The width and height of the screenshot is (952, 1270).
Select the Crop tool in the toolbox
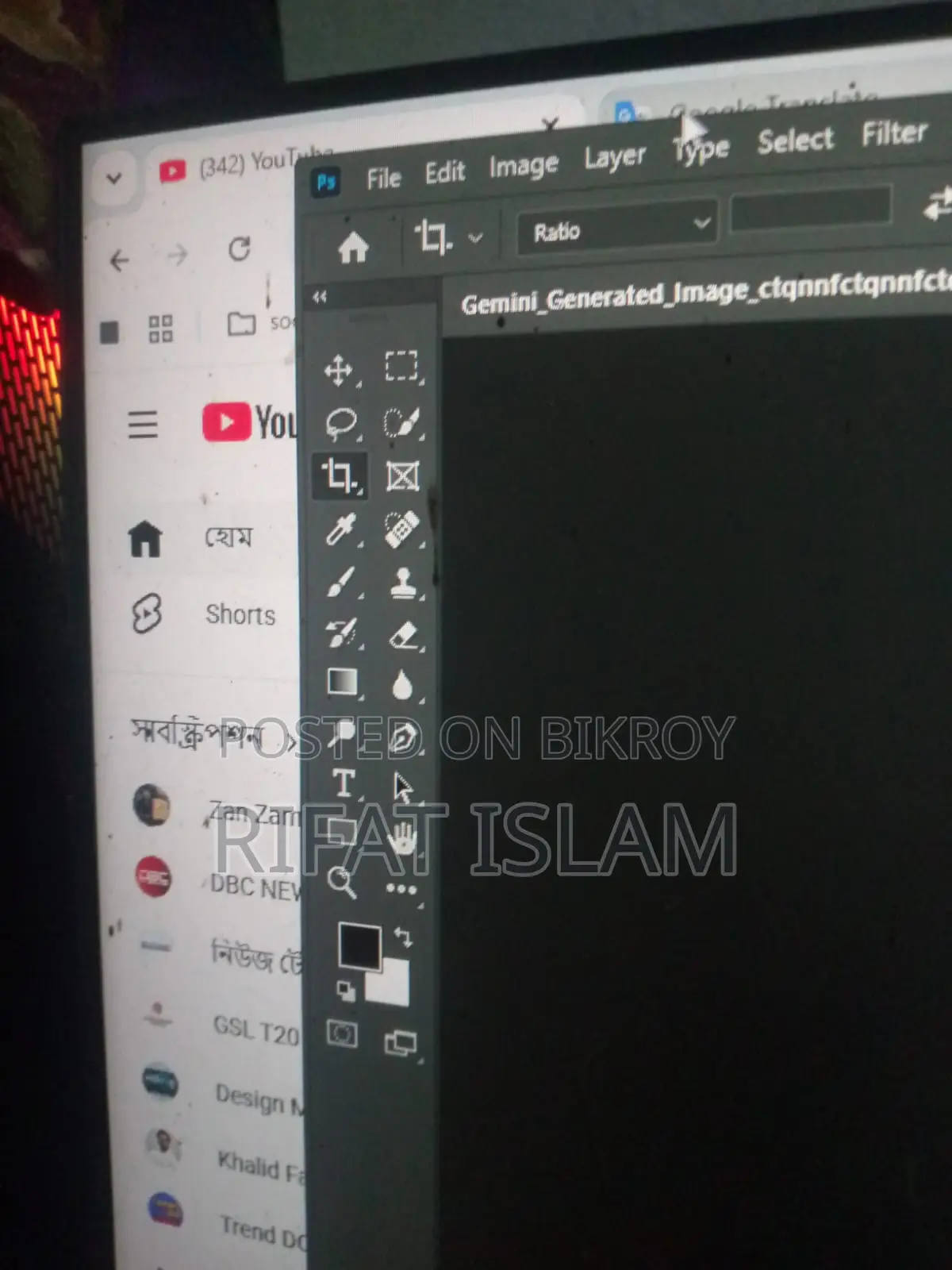click(x=339, y=476)
